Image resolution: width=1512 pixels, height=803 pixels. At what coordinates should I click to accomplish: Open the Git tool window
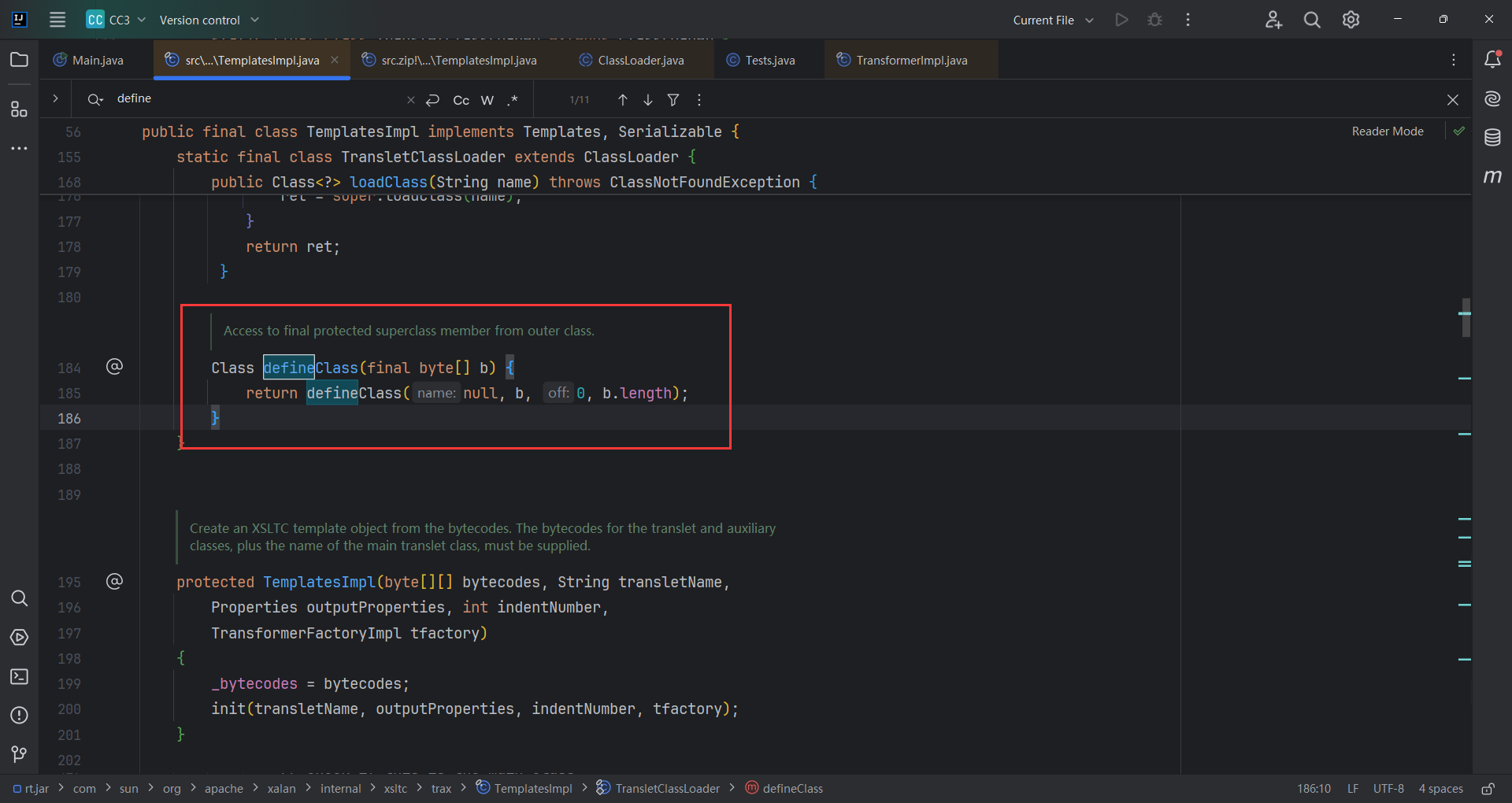(19, 754)
